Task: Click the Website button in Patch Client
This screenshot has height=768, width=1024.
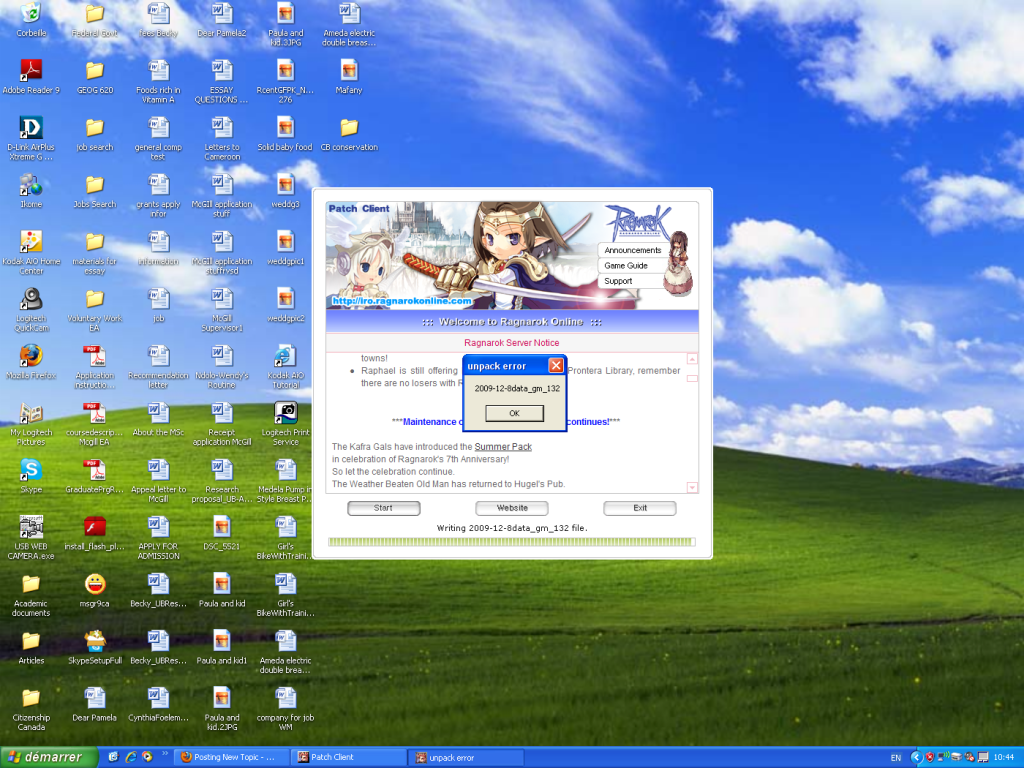Action: pyautogui.click(x=512, y=508)
